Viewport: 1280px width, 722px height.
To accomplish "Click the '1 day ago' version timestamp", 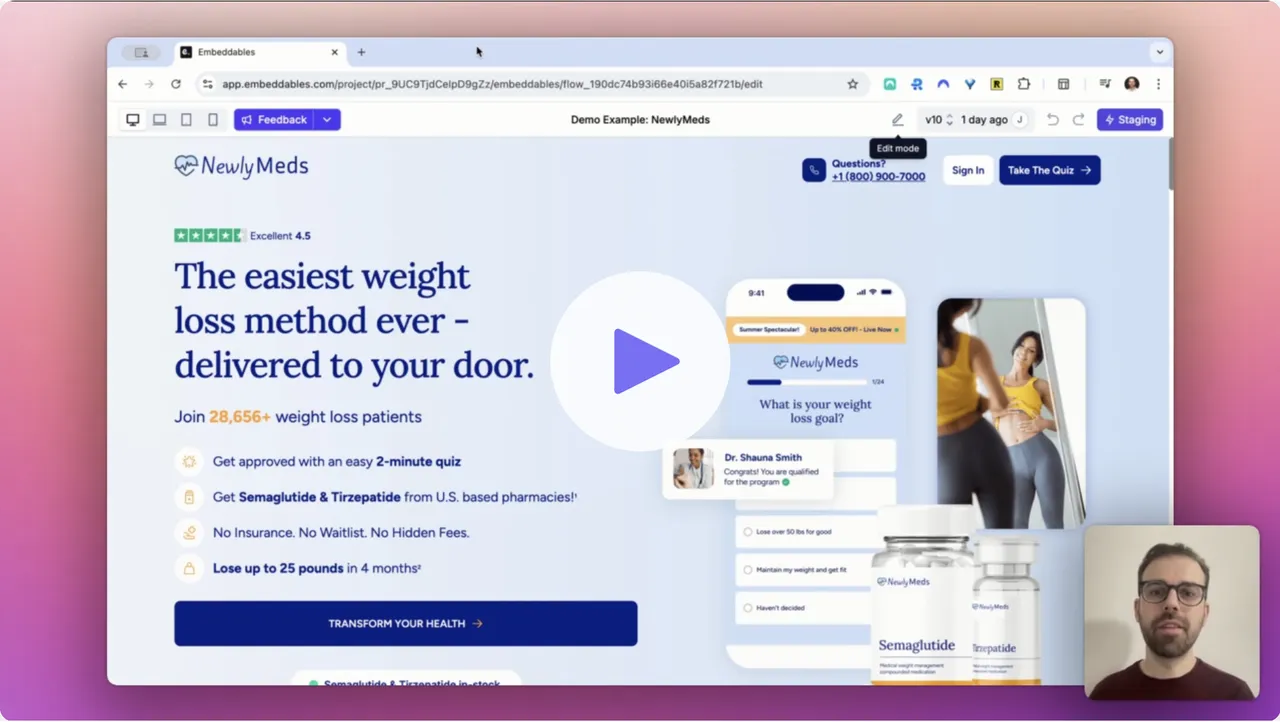I will pos(984,120).
